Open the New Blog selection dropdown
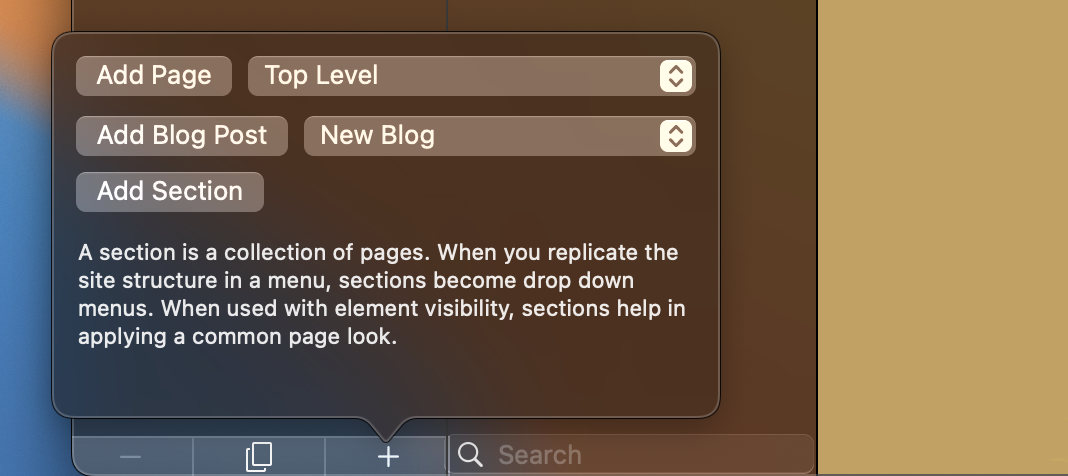Viewport: 1068px width, 476px height. [x=499, y=136]
